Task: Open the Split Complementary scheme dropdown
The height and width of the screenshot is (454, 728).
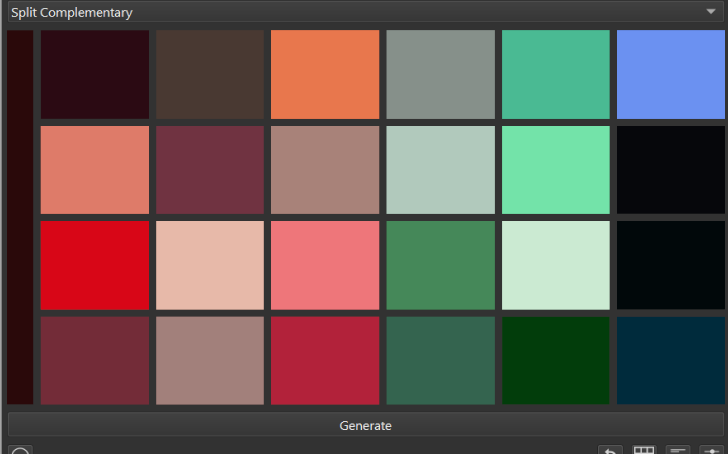Action: click(x=364, y=13)
